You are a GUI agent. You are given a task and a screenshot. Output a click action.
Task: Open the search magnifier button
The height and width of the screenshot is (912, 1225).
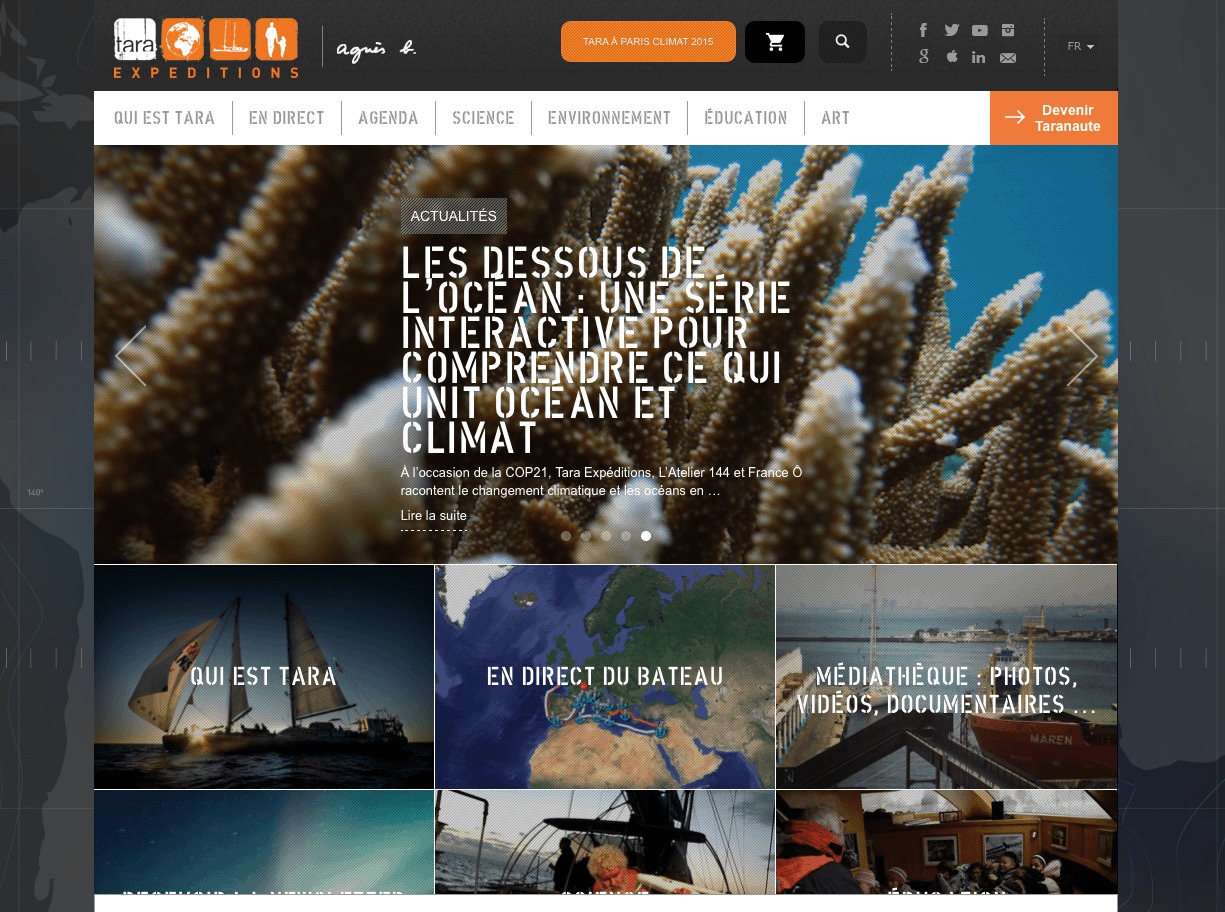(x=843, y=42)
